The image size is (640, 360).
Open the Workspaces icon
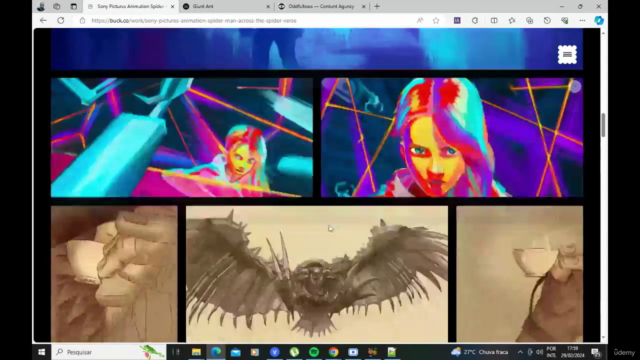[57, 7]
